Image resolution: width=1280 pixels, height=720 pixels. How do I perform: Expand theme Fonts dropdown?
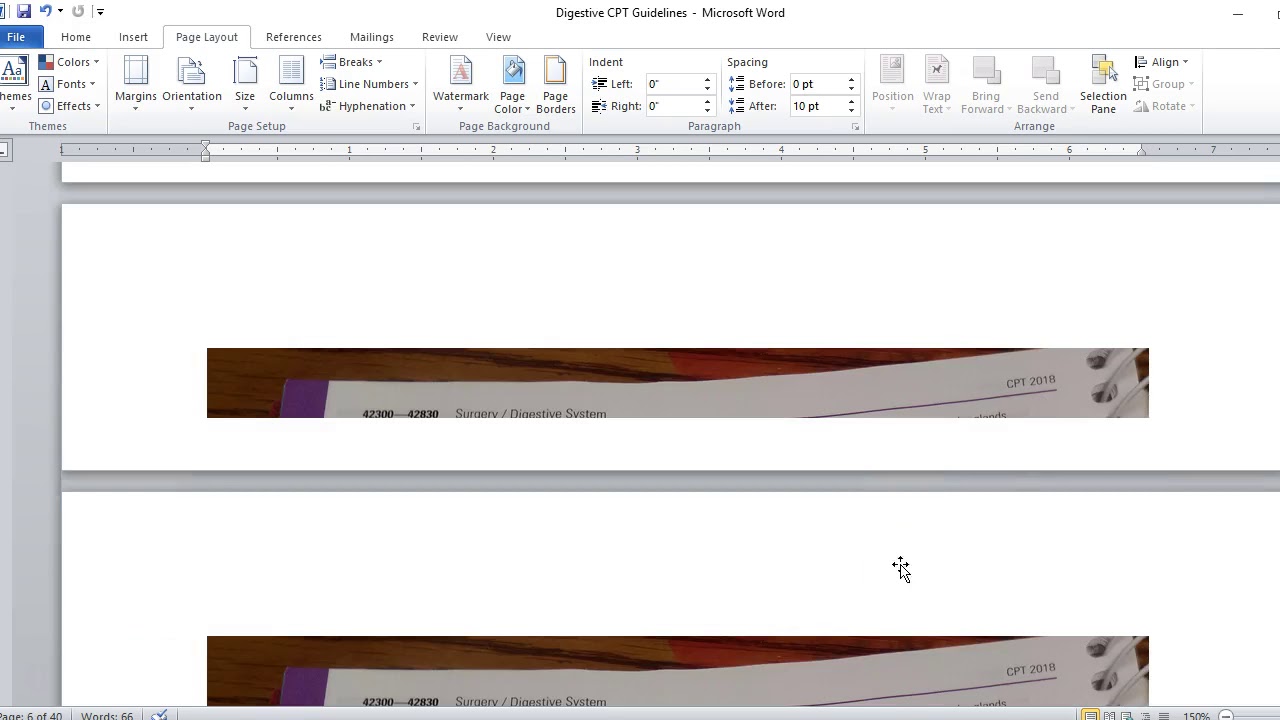(x=68, y=84)
